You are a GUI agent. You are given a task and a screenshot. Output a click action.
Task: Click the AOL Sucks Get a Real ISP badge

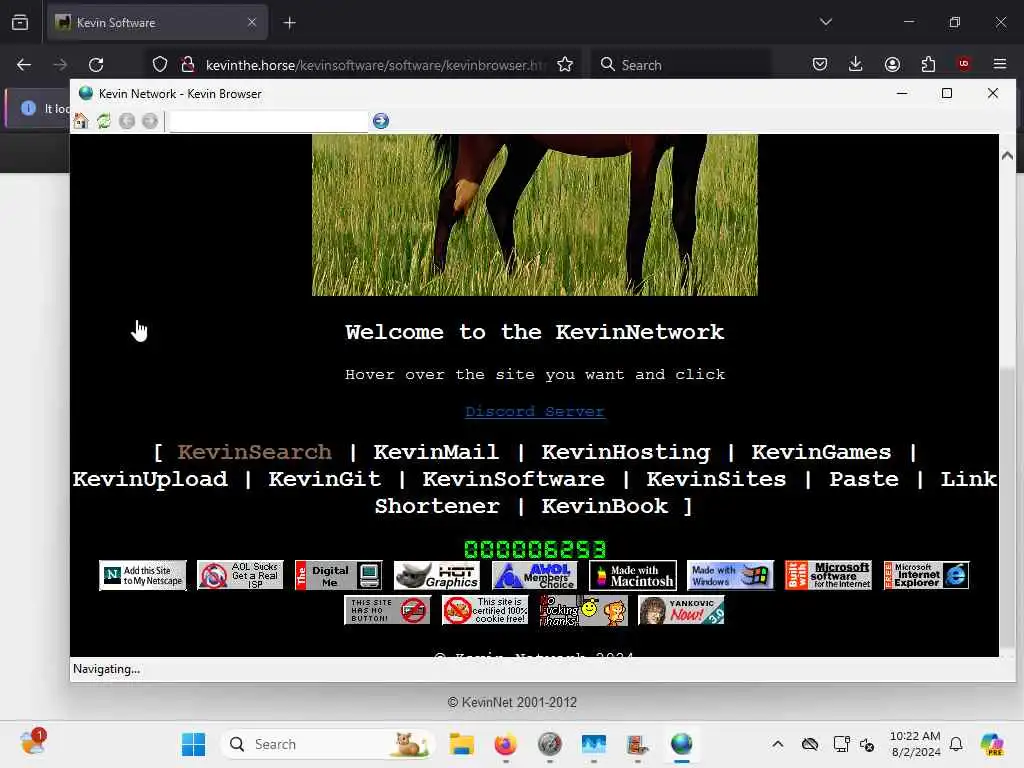click(x=240, y=575)
